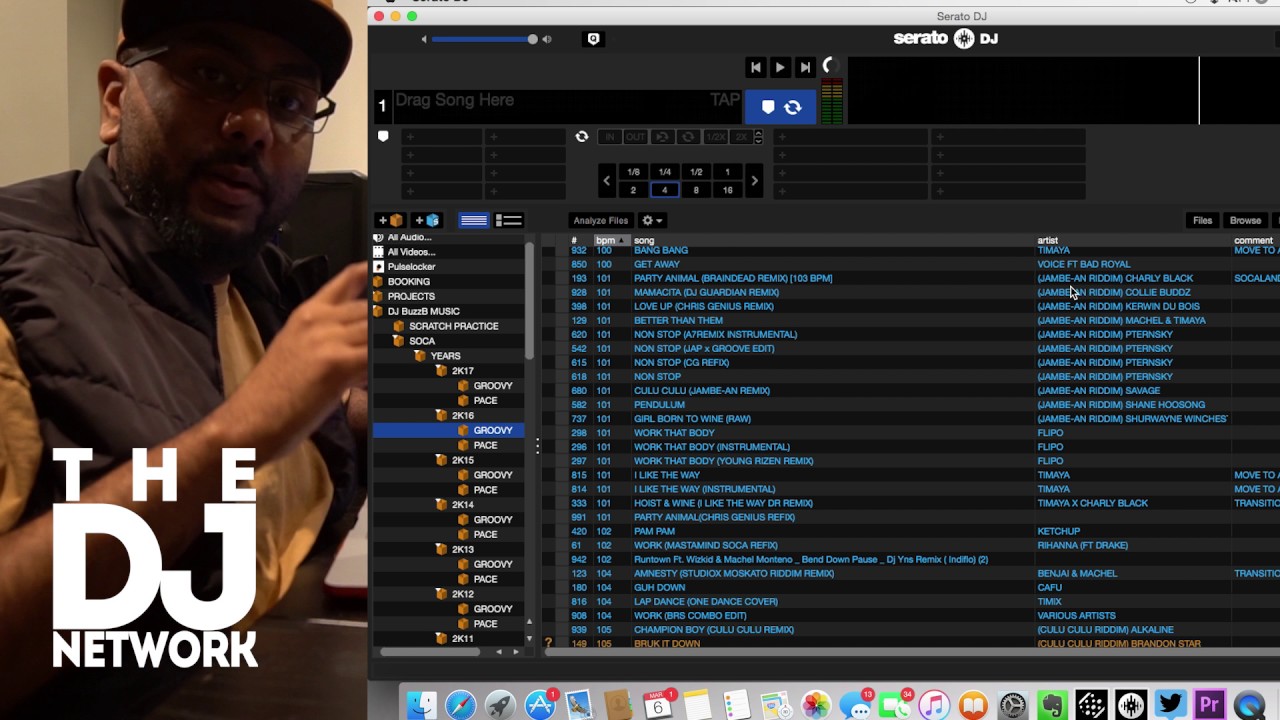Viewport: 1280px width, 720px height.
Task: Select the 2 beat auto loop
Action: (633, 190)
